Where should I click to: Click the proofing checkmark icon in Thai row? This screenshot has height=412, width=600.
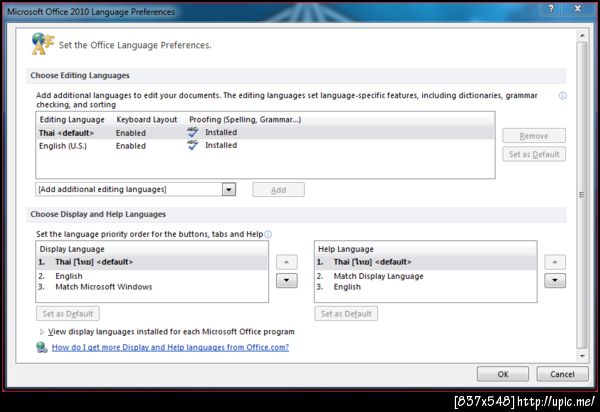192,132
